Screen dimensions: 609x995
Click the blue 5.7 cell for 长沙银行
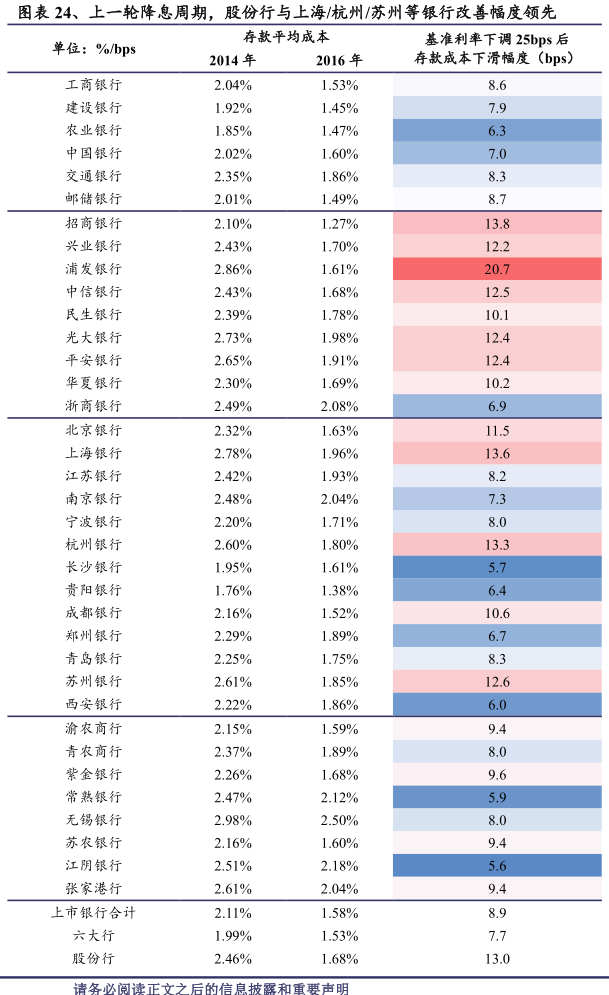tap(497, 567)
